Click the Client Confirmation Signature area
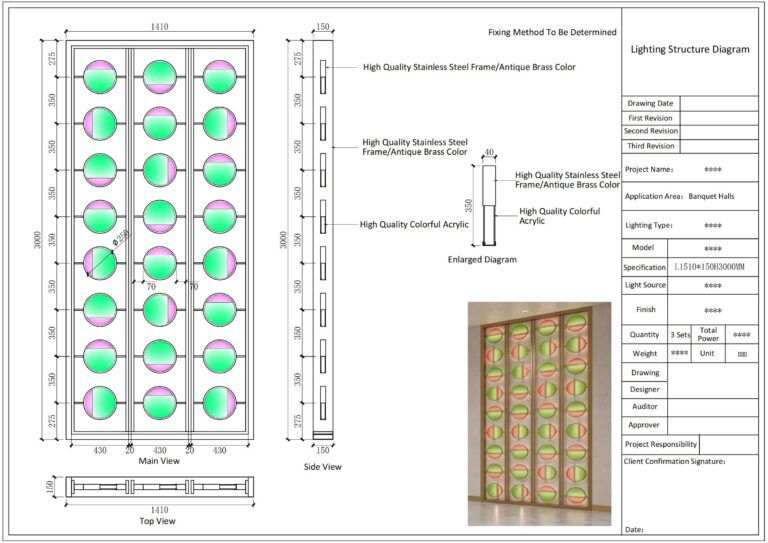768x543 pixels. click(x=689, y=461)
